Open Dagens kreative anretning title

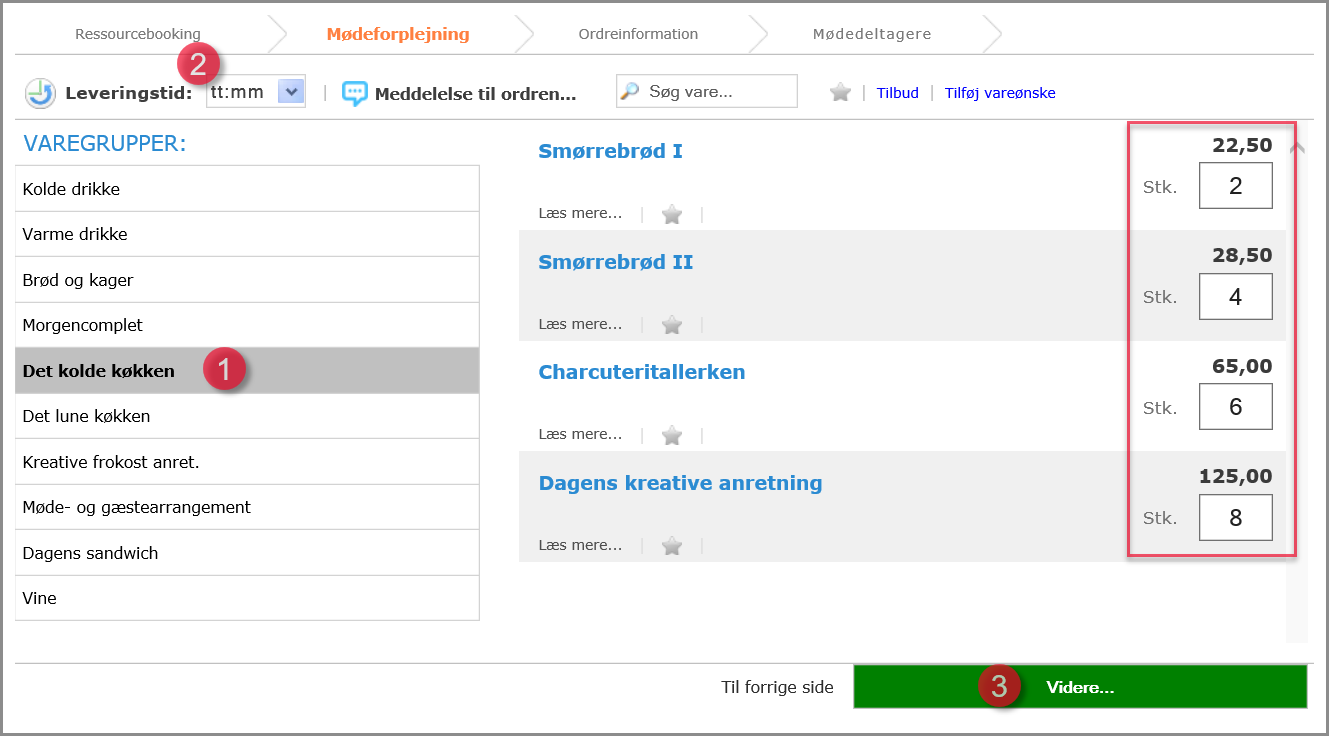pos(680,483)
